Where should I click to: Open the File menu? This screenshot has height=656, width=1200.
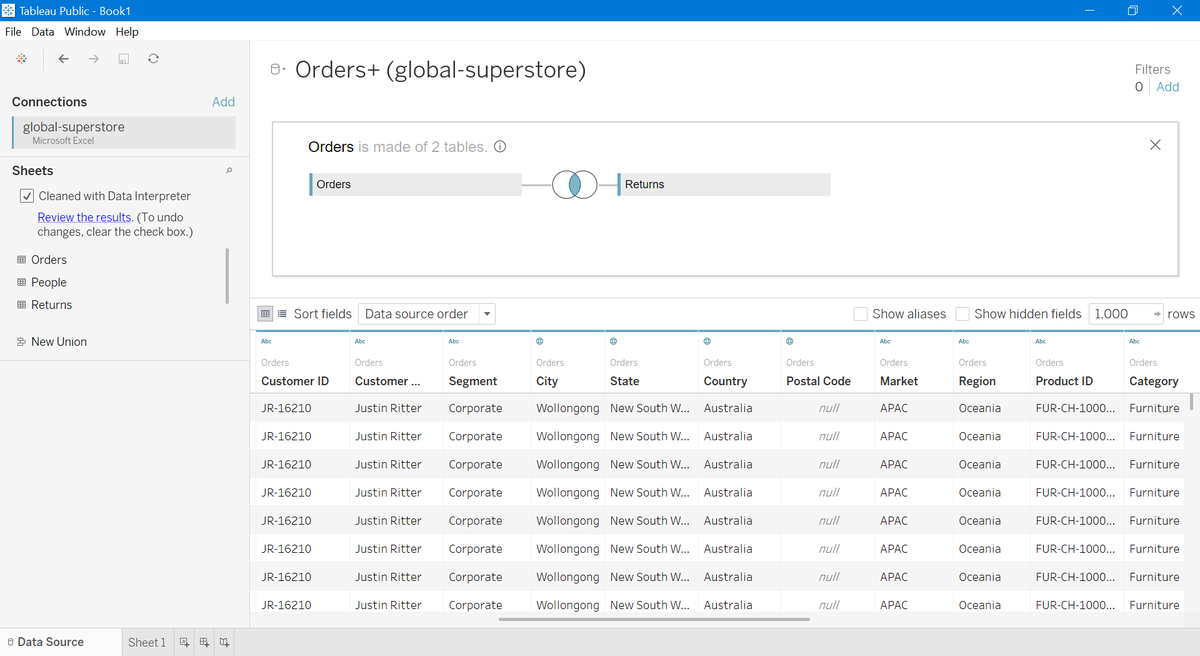click(13, 32)
